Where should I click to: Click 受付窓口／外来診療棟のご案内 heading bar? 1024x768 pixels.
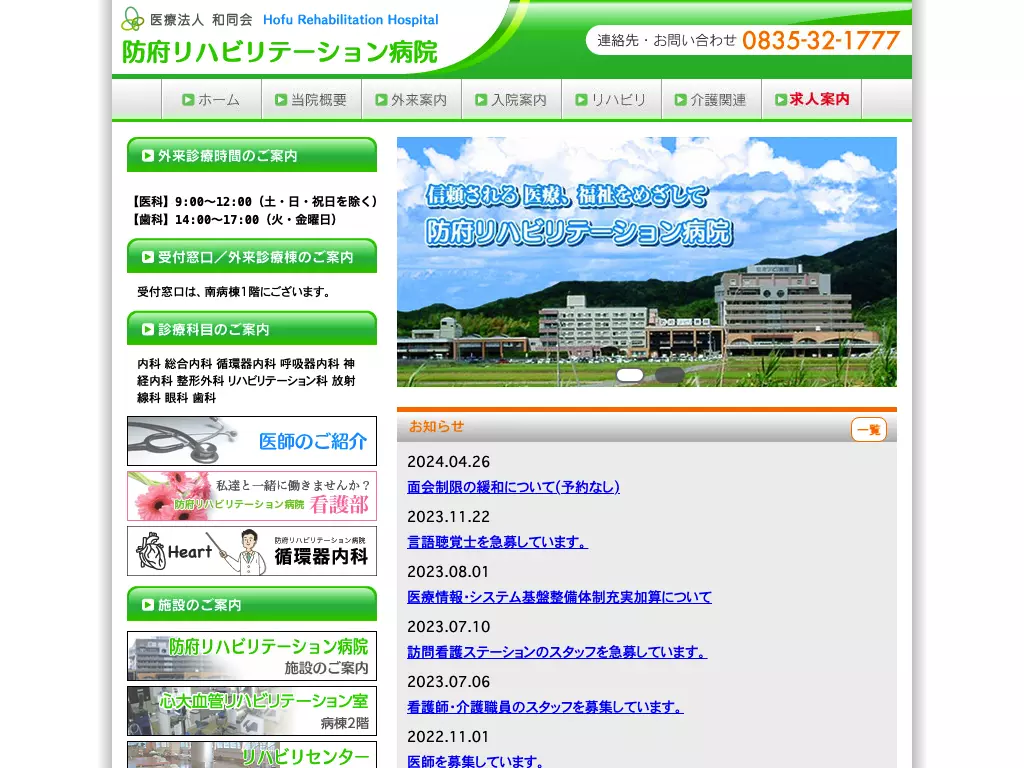pyautogui.click(x=252, y=256)
